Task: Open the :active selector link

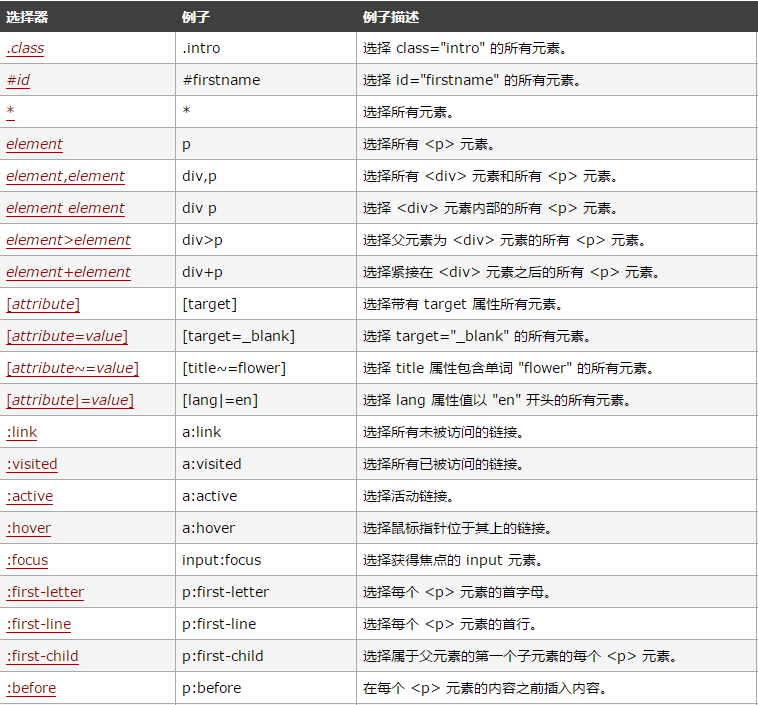Action: (29, 496)
